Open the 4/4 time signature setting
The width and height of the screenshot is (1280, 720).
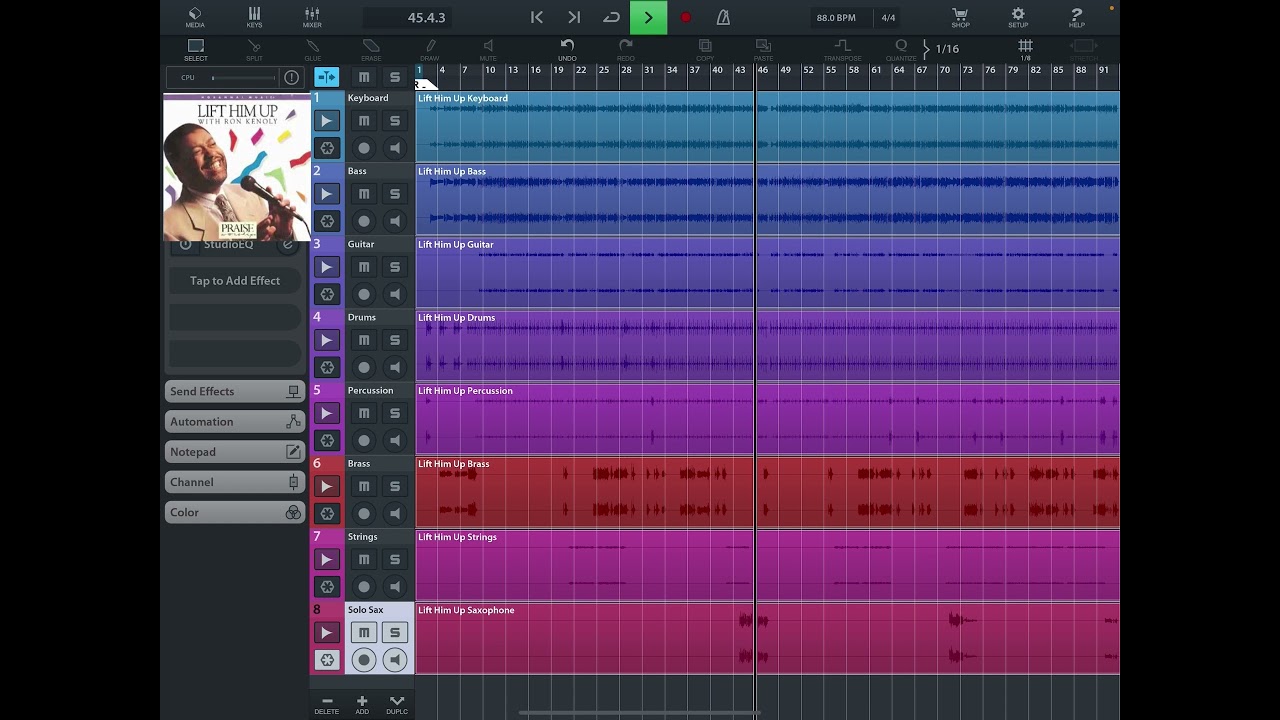[x=888, y=18]
